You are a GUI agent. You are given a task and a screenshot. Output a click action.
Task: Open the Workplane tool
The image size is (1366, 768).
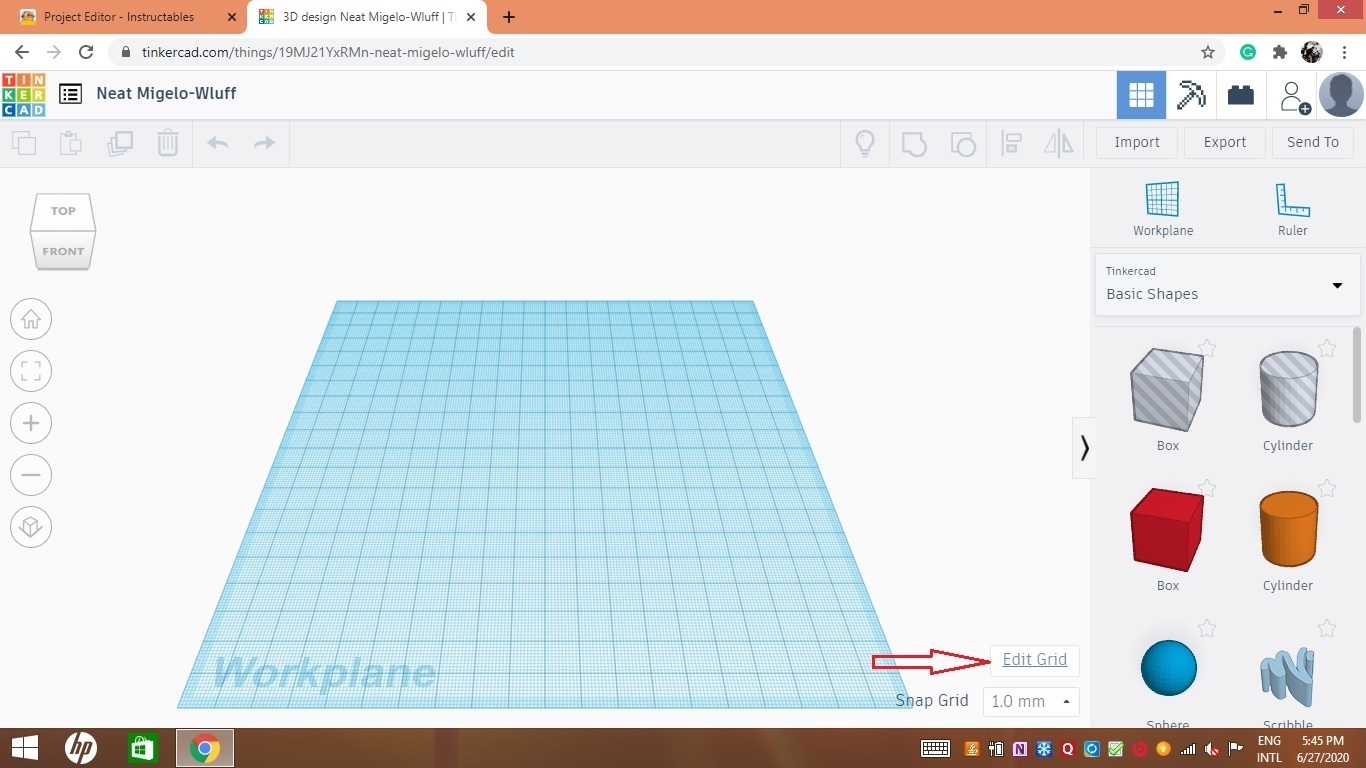point(1163,200)
